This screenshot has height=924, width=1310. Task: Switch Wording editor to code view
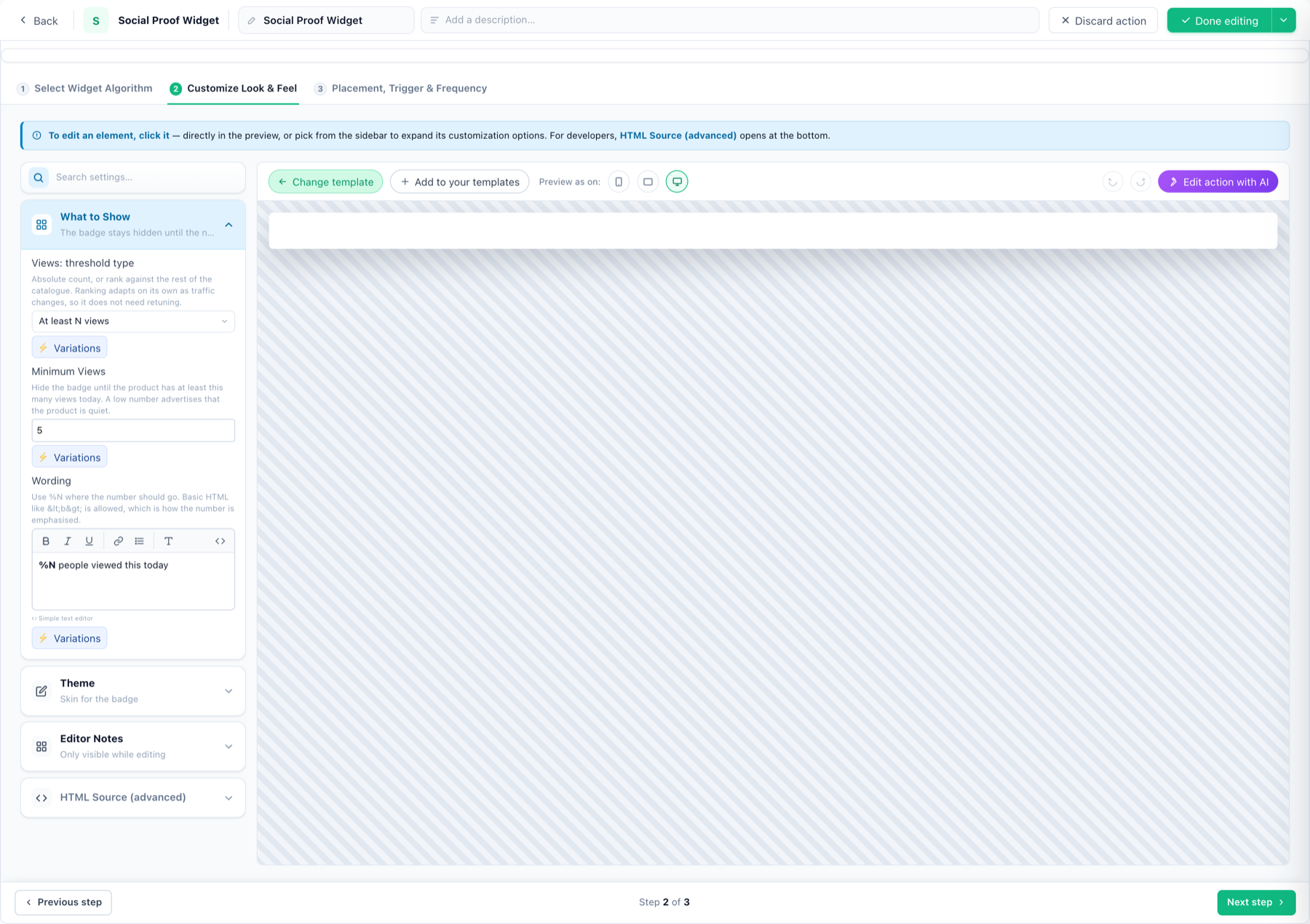(x=220, y=541)
